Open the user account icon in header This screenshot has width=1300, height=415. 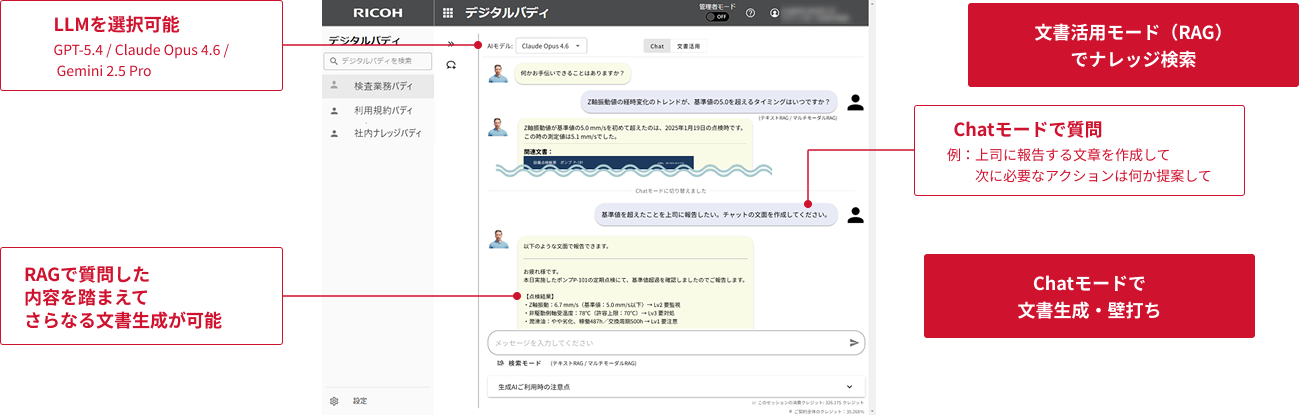[774, 13]
